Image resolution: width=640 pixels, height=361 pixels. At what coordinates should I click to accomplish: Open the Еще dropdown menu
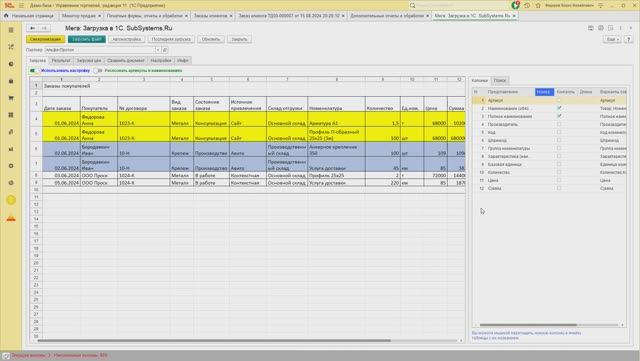click(612, 39)
